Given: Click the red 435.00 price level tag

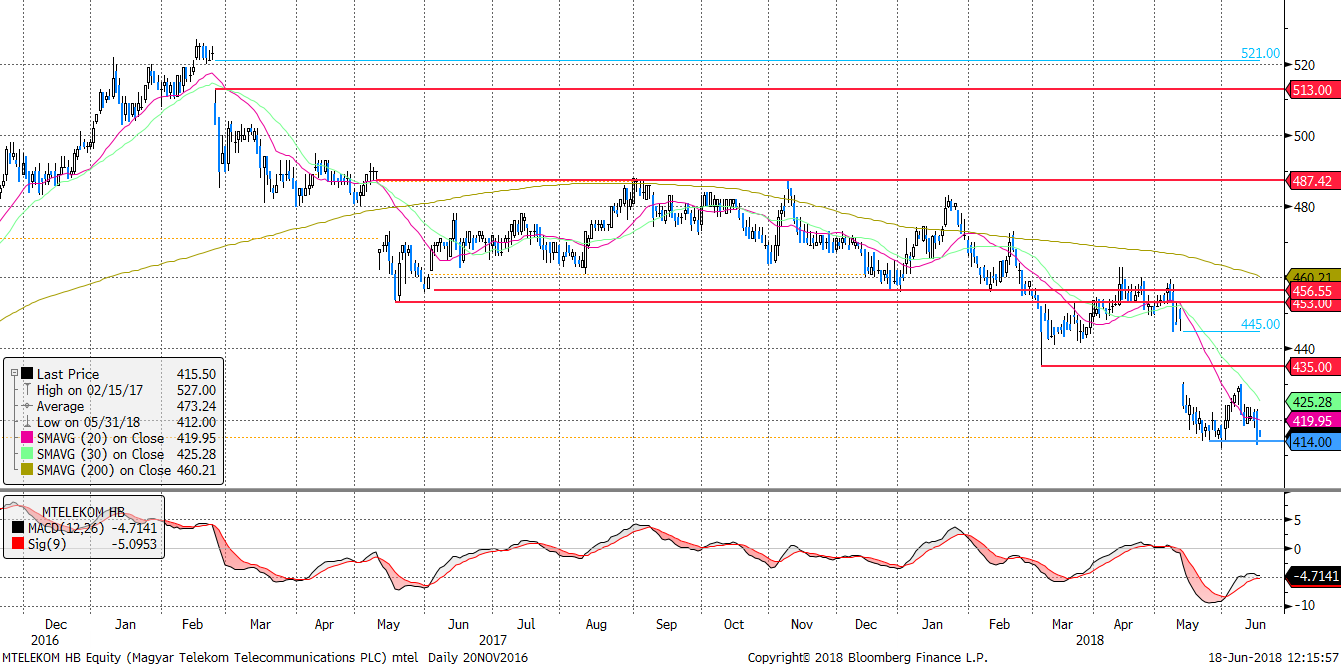Looking at the screenshot, I should point(1312,366).
